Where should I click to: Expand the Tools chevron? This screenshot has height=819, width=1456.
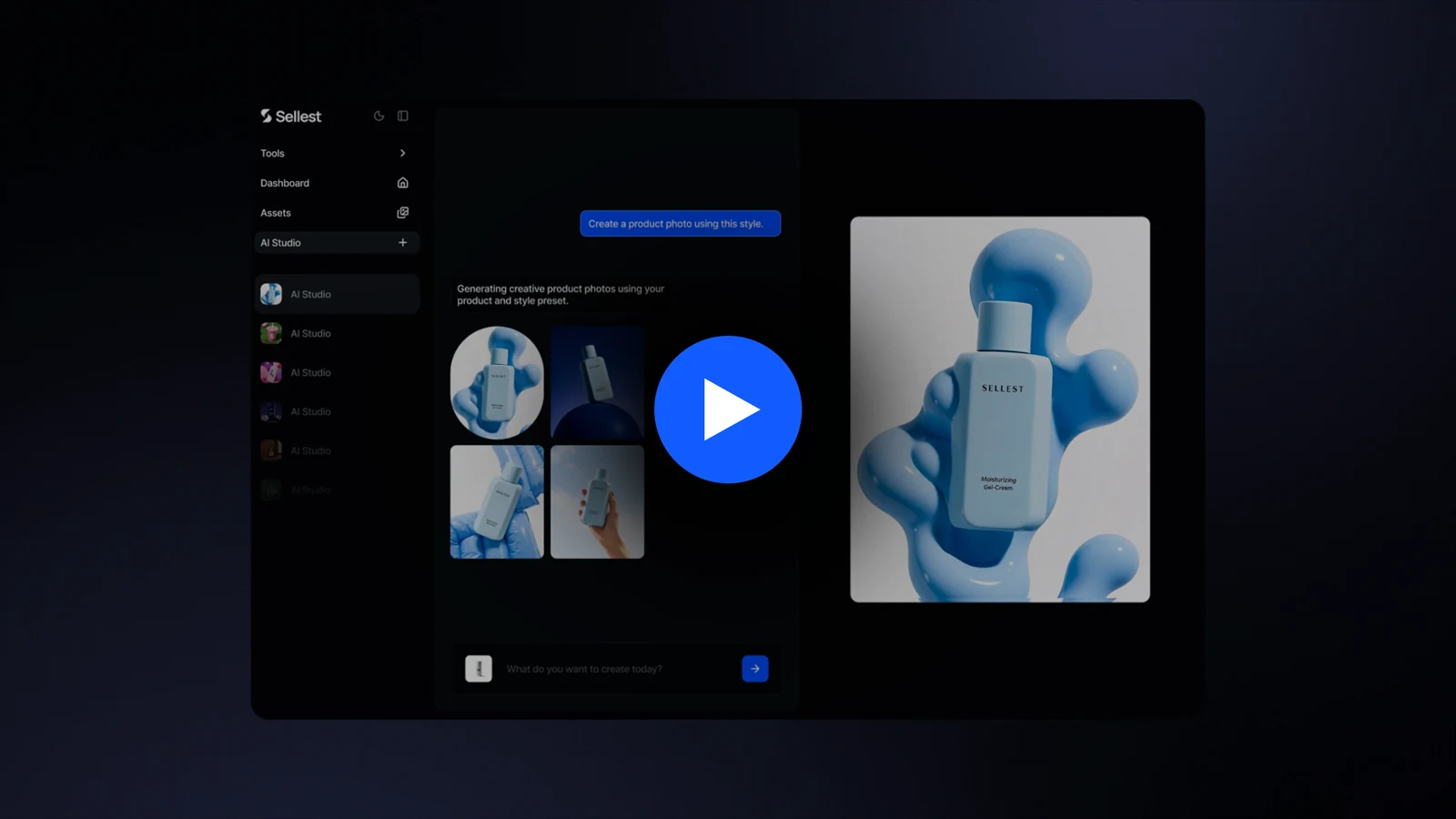(x=402, y=153)
